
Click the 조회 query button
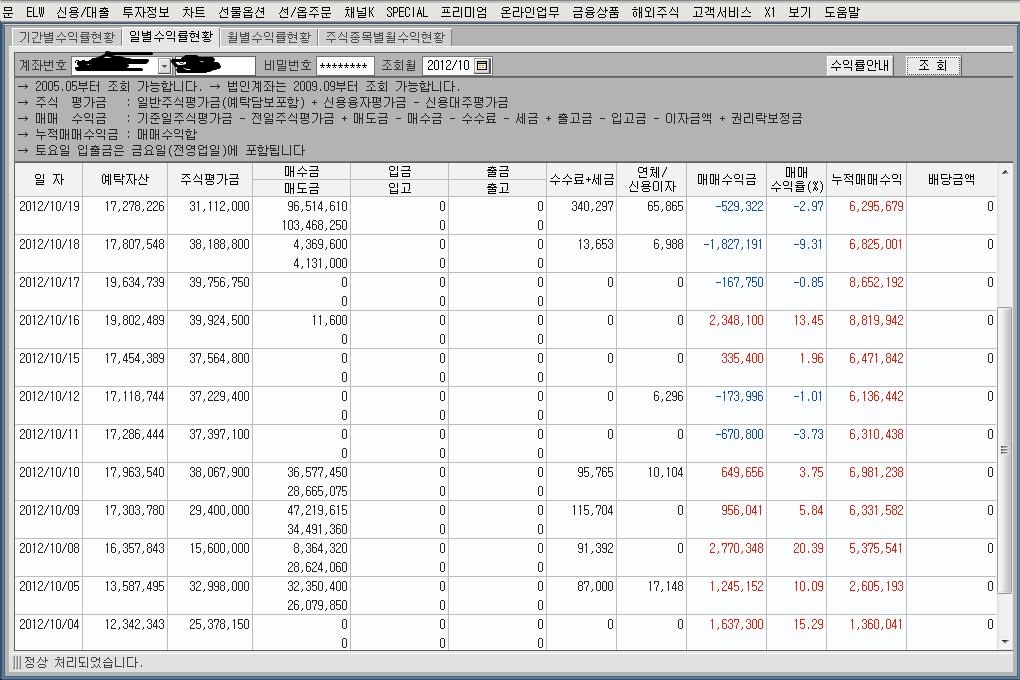(x=932, y=64)
